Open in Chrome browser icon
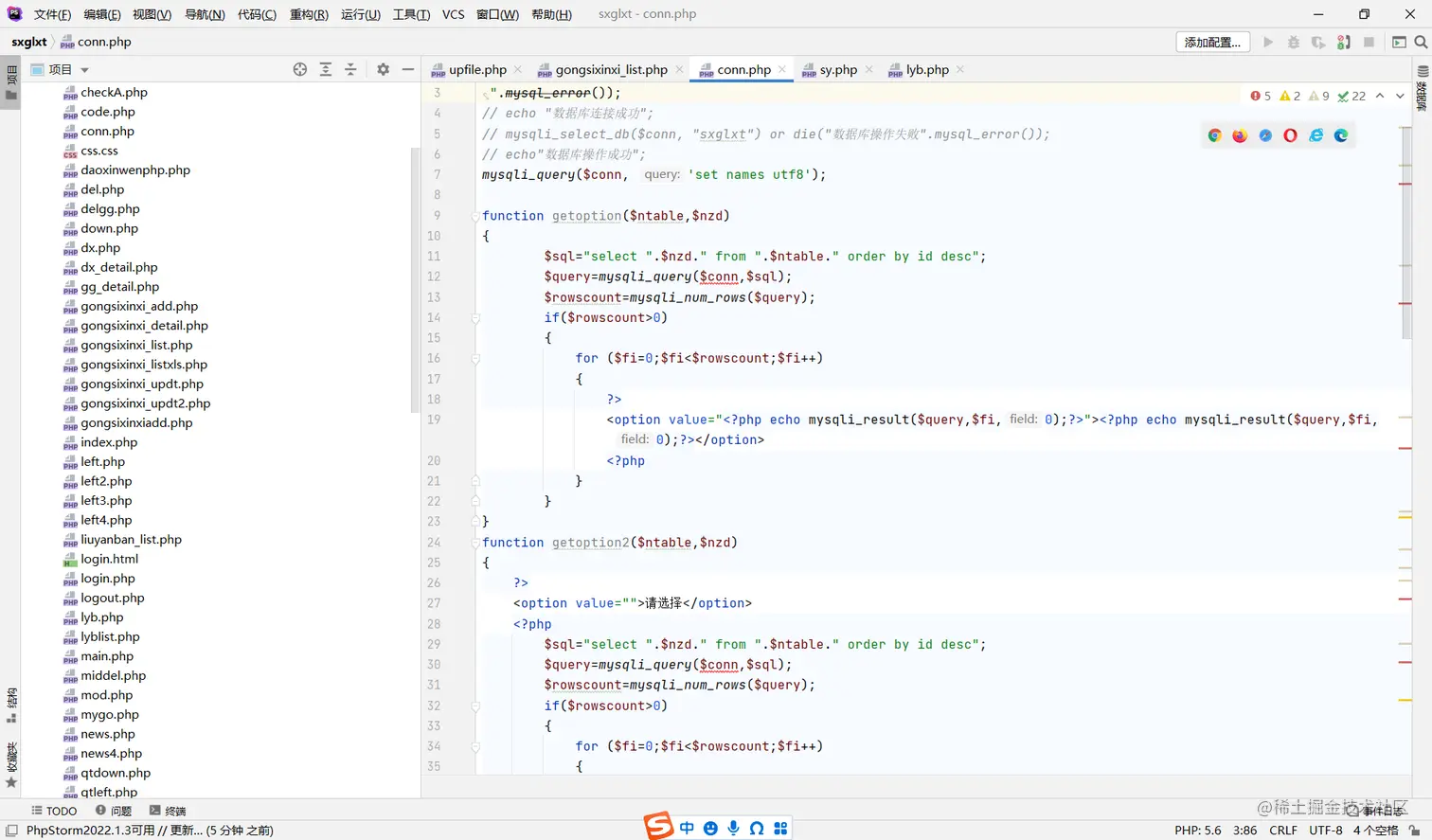Image resolution: width=1432 pixels, height=840 pixels. pos(1214,135)
